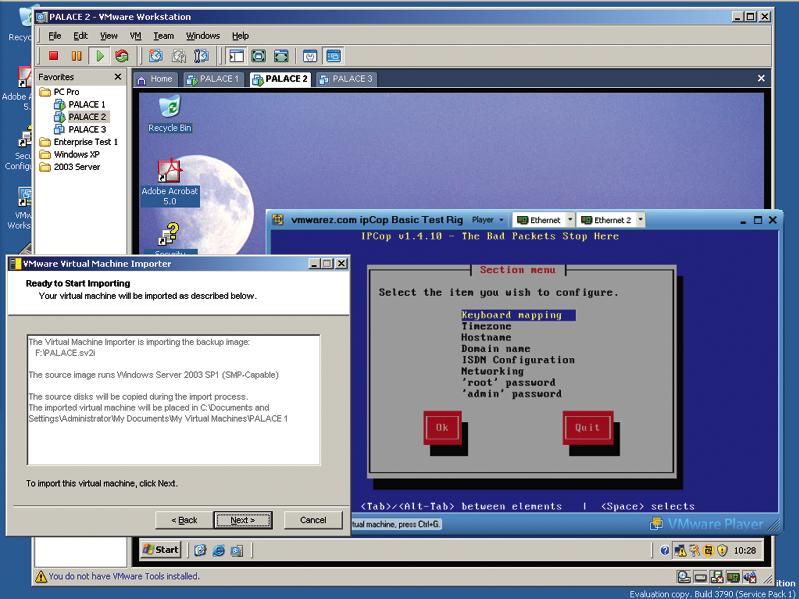Open the File menu
The width and height of the screenshot is (799, 599).
click(55, 36)
